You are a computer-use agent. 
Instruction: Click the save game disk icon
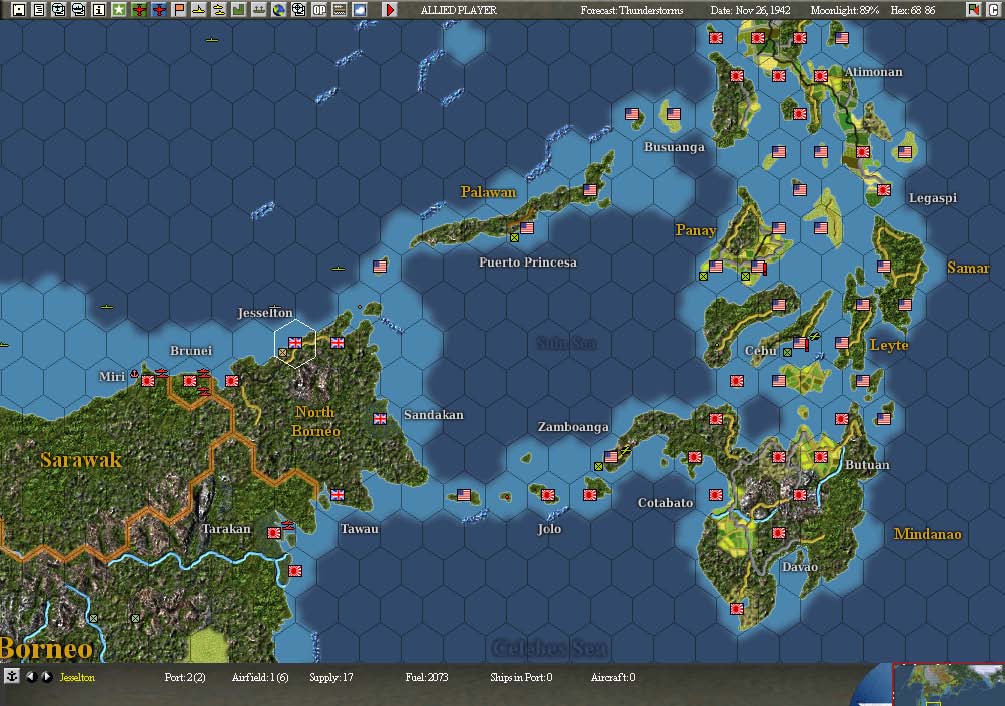[19, 10]
